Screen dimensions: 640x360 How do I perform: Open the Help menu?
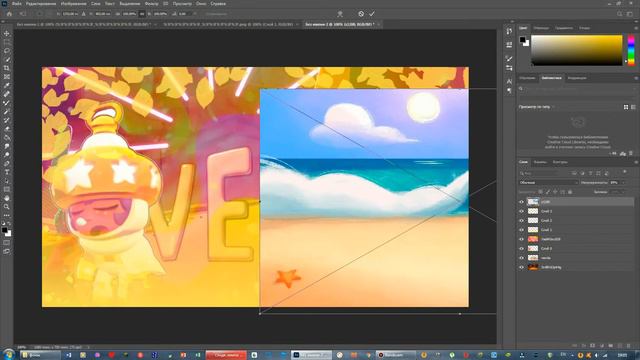(x=218, y=3)
